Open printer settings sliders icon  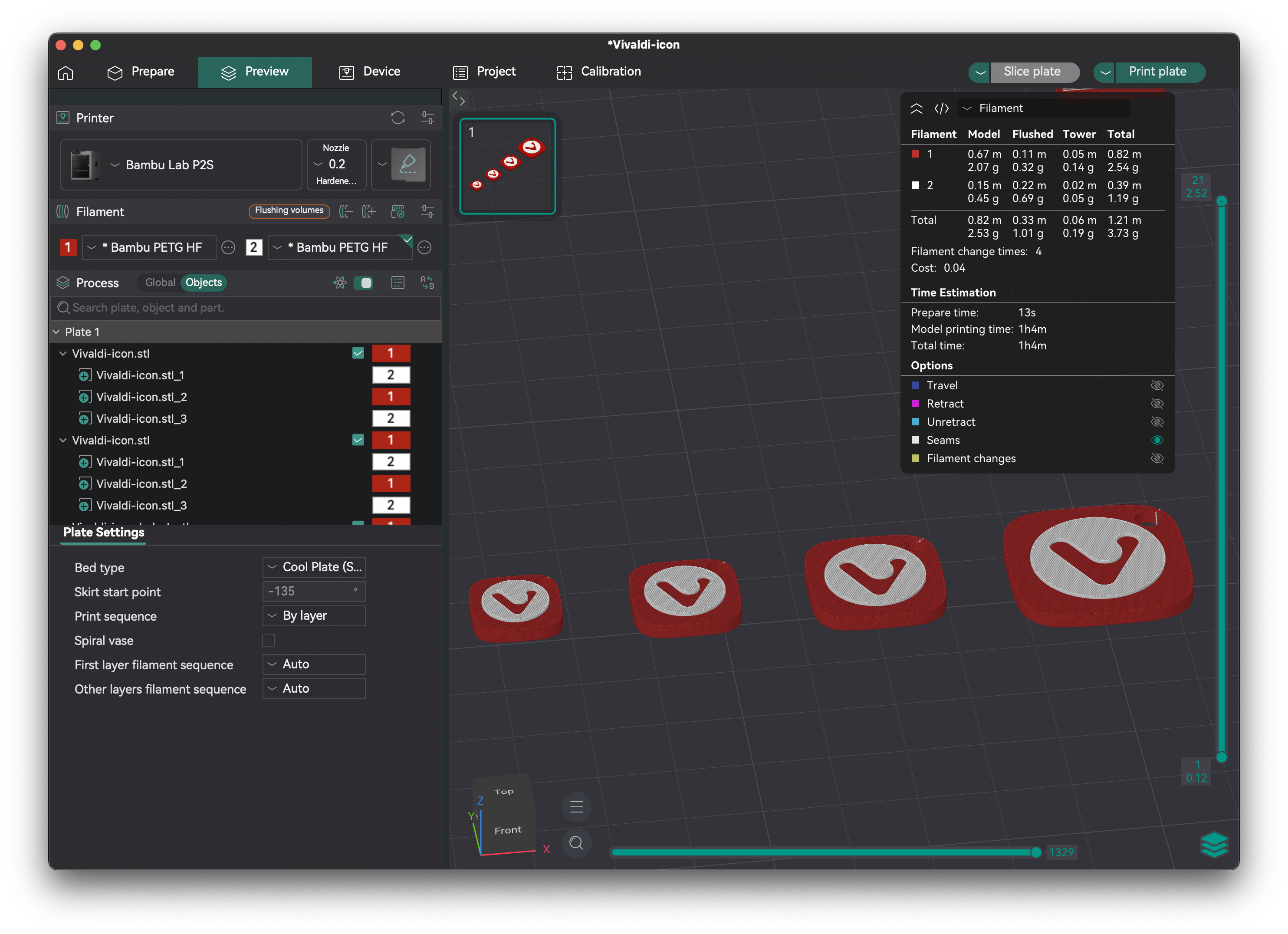[427, 118]
